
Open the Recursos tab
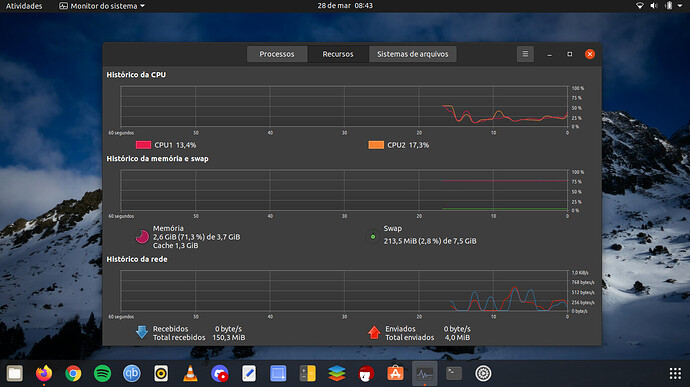pyautogui.click(x=338, y=54)
